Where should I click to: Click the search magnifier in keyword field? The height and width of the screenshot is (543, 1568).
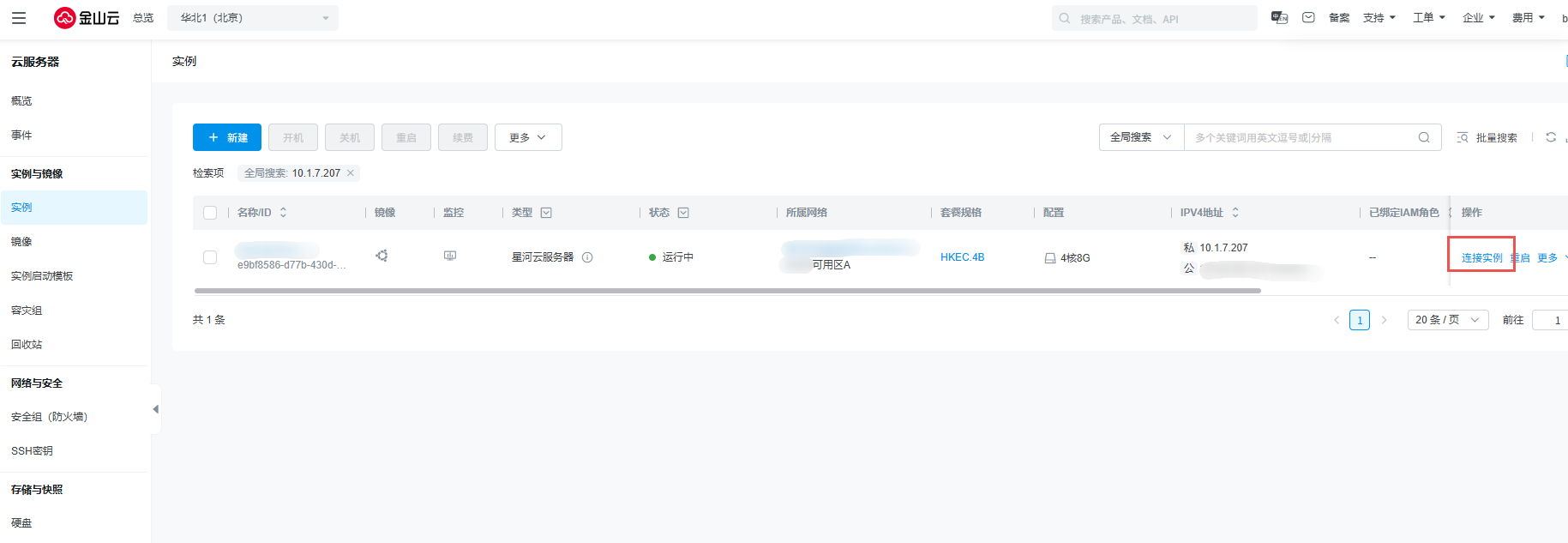pos(1423,137)
